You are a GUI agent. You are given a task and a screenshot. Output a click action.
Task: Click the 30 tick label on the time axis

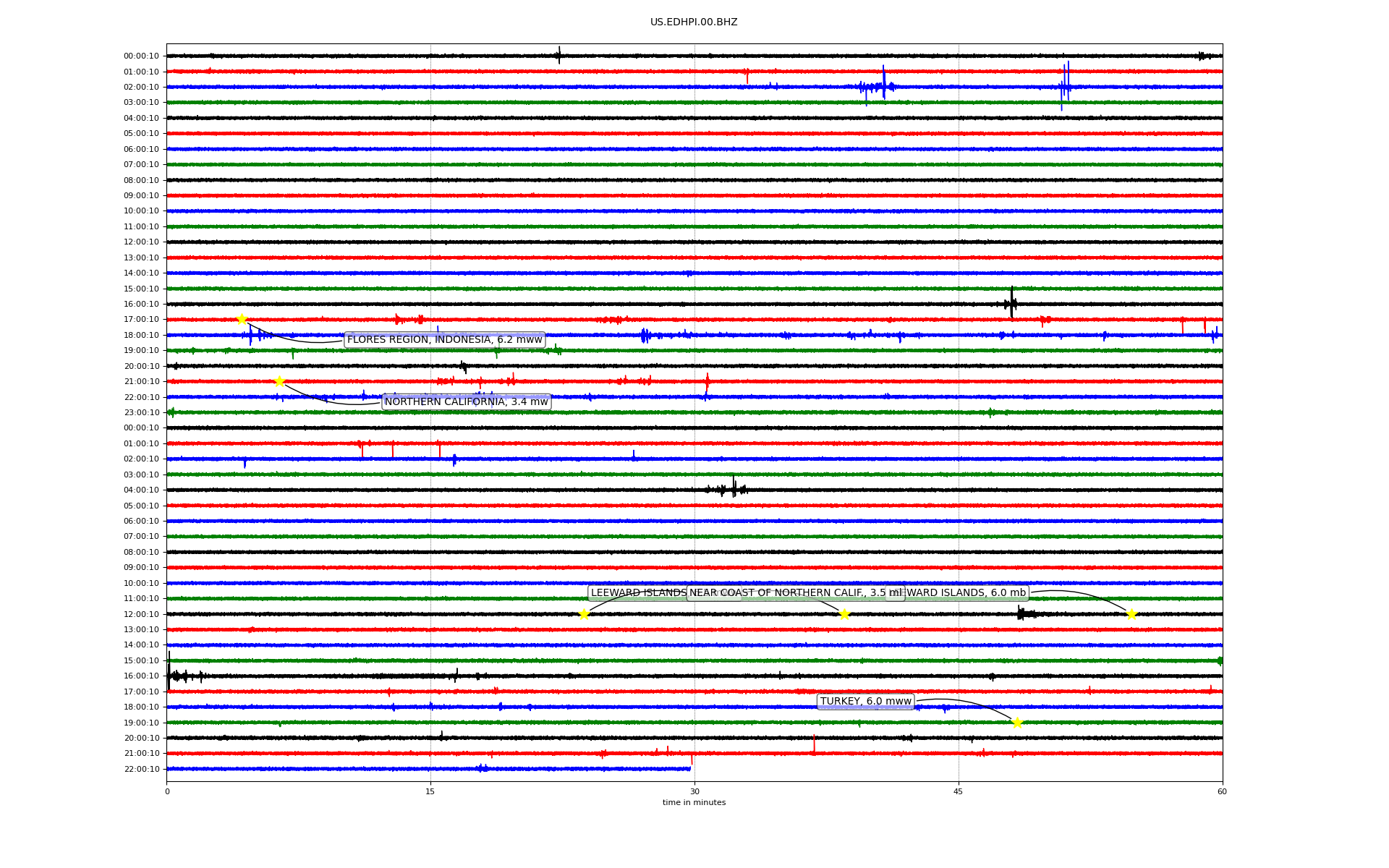(694, 791)
